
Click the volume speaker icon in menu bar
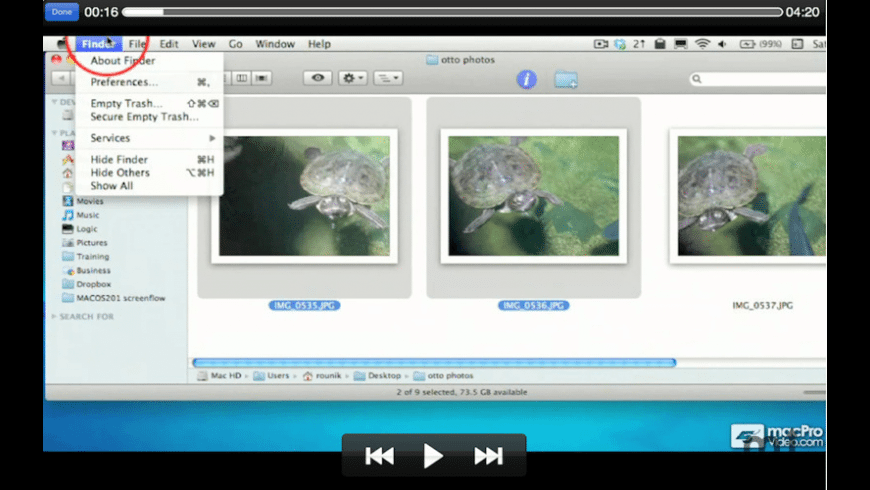[x=722, y=44]
